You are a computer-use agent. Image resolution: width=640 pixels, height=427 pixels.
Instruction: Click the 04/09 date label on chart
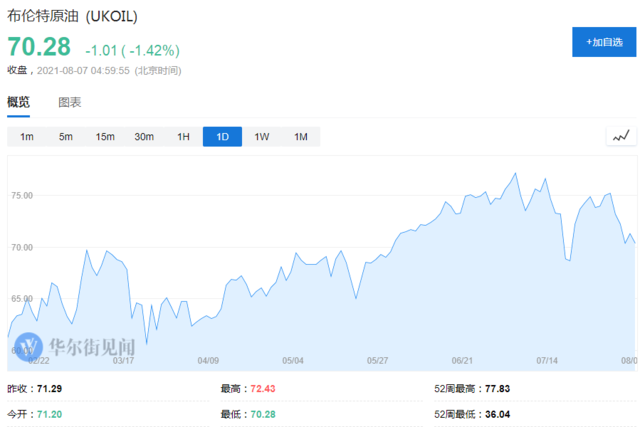pyautogui.click(x=208, y=361)
